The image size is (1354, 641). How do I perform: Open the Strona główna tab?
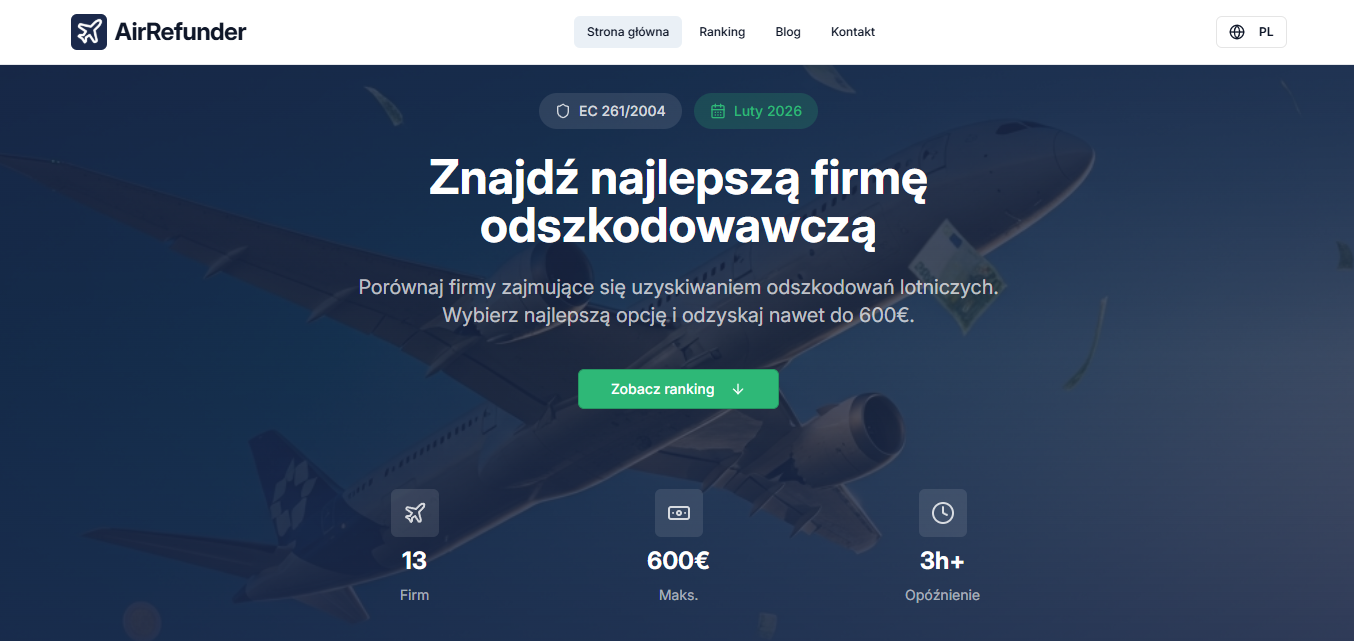(x=628, y=32)
